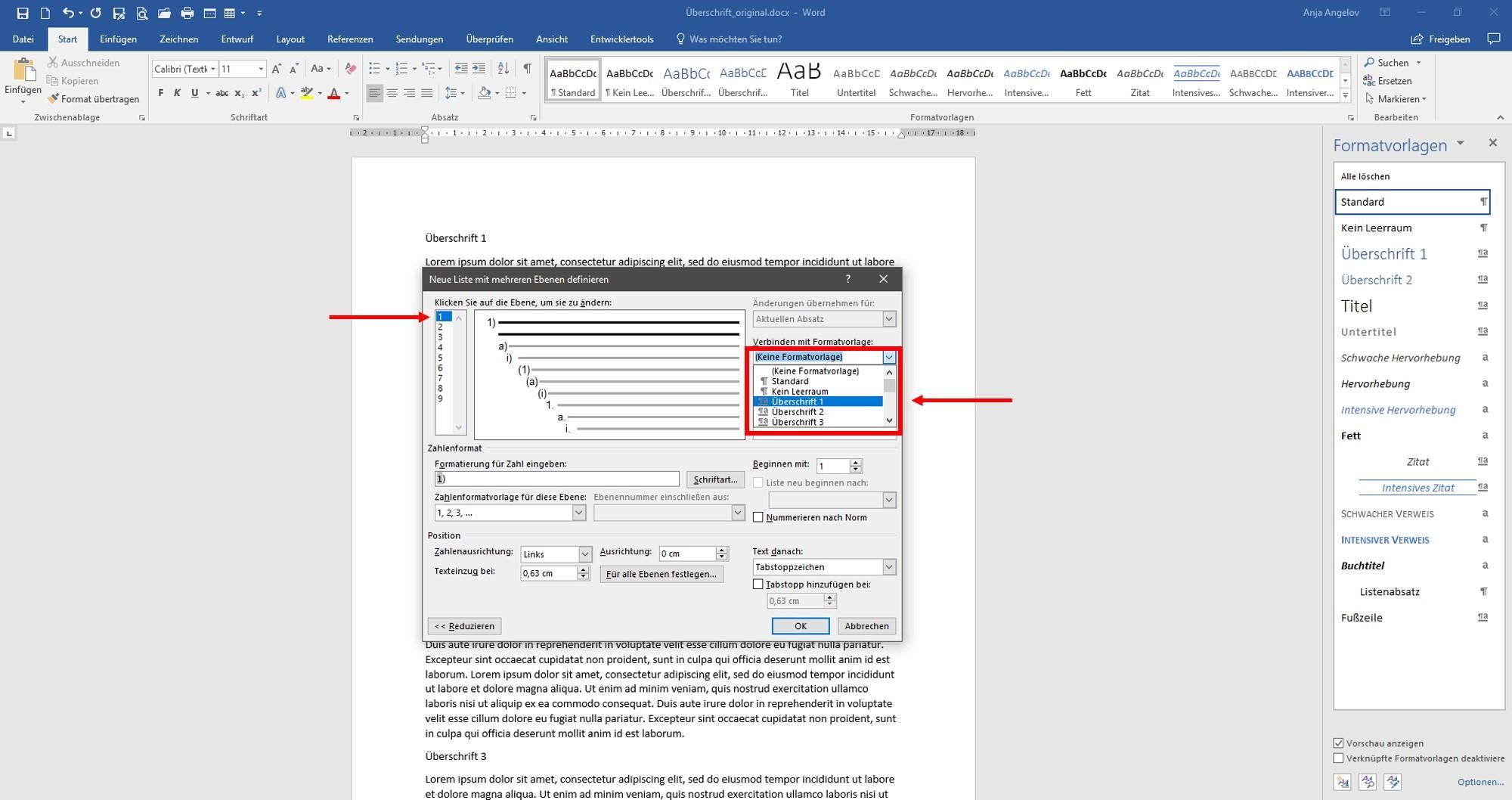Clear all formatting eraser icon
Image resolution: width=1512 pixels, height=800 pixels.
[350, 69]
